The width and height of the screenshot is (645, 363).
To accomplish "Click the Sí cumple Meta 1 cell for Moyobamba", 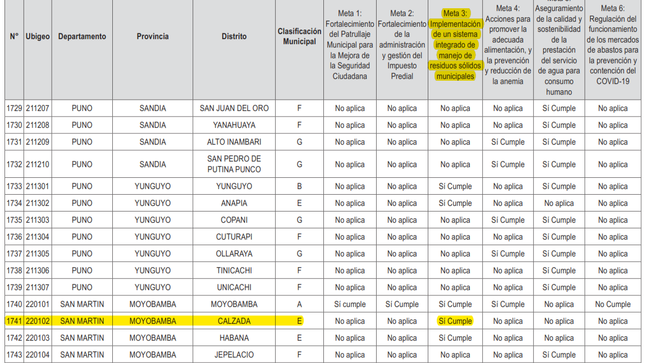I will (350, 304).
